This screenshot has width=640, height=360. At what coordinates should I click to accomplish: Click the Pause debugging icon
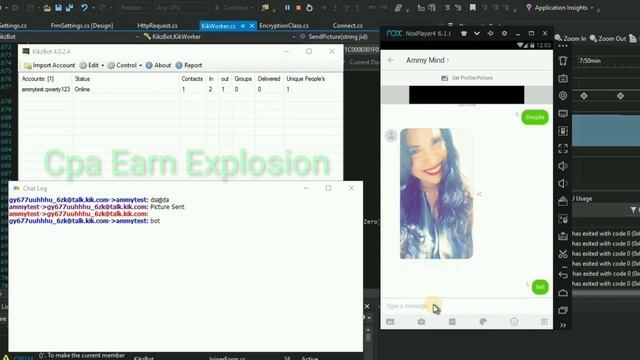point(287,8)
